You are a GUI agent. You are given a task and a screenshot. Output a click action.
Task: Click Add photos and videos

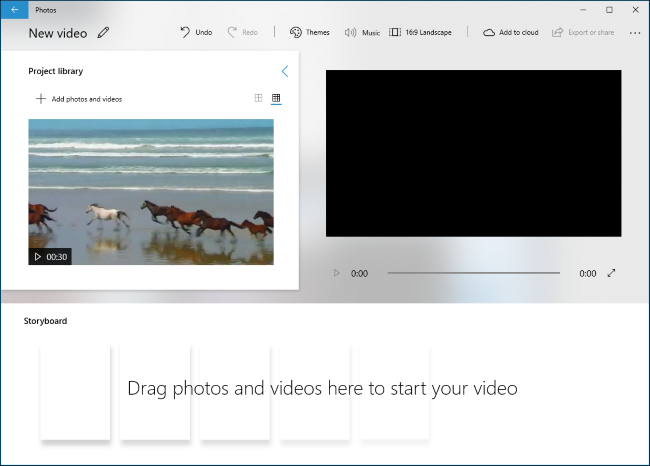(x=79, y=99)
